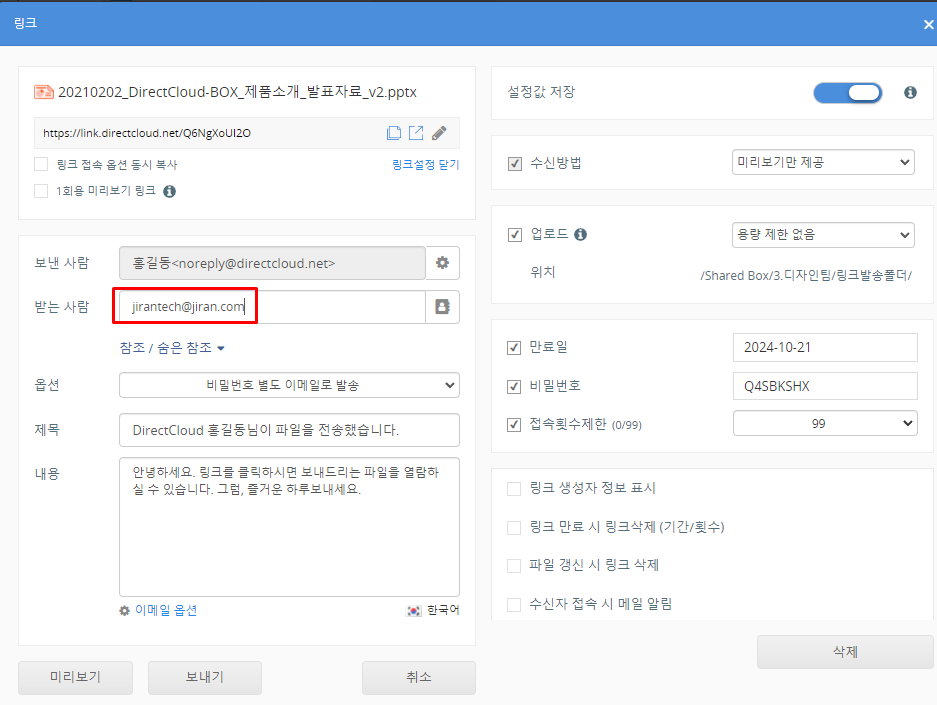
Task: Enable 링크 생성자 정보 표시 checkbox
Action: 515,489
